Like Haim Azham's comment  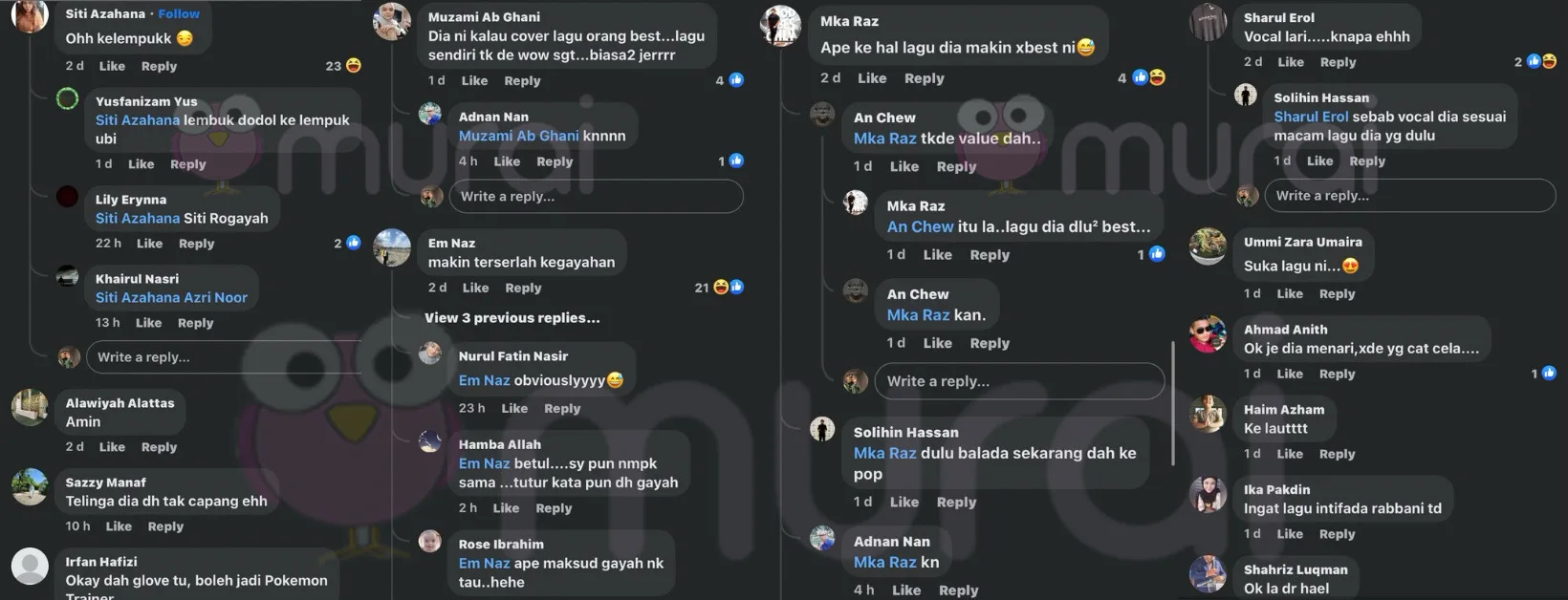pos(1290,454)
